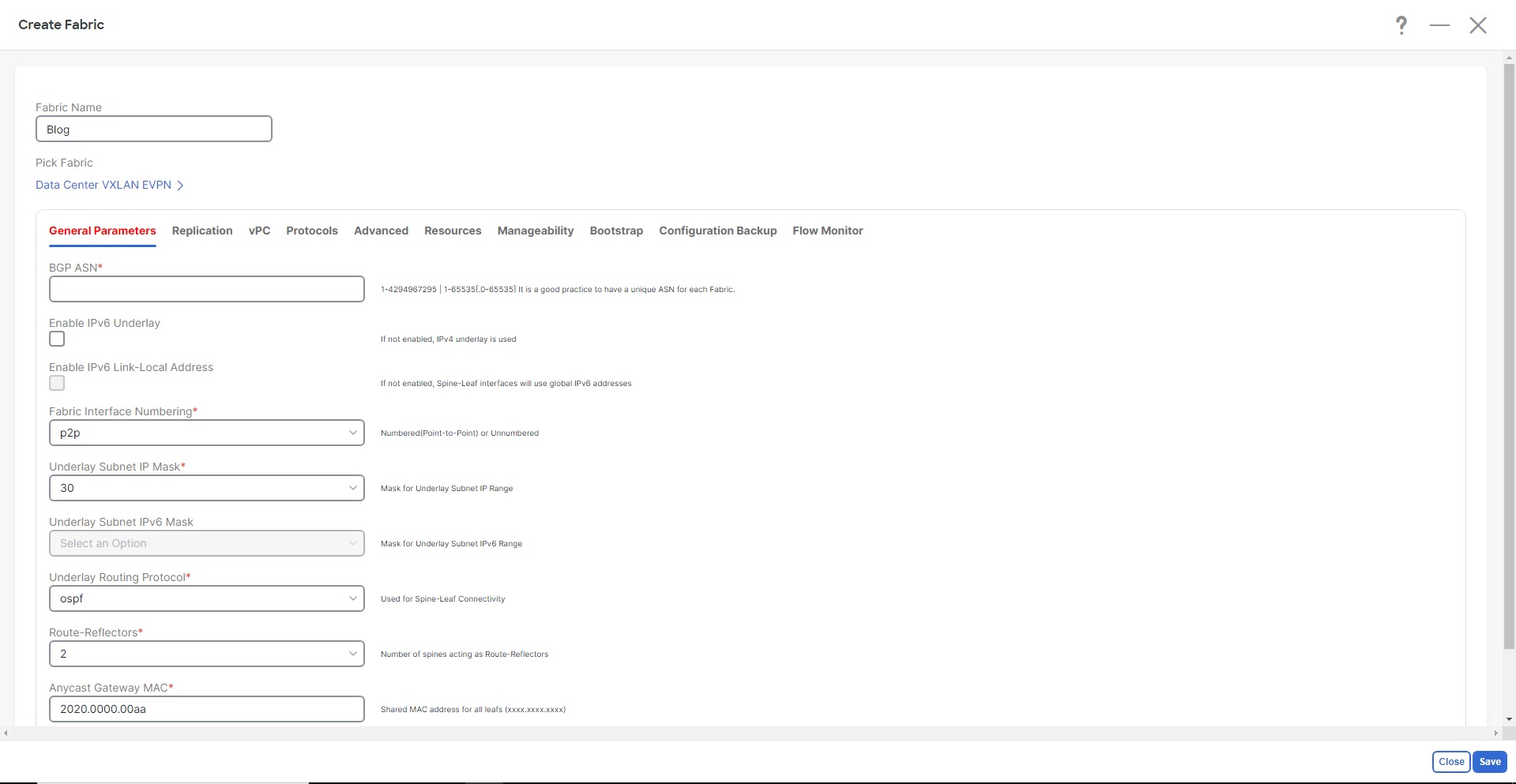The image size is (1516, 784).
Task: Select the Resources tab
Action: click(453, 231)
